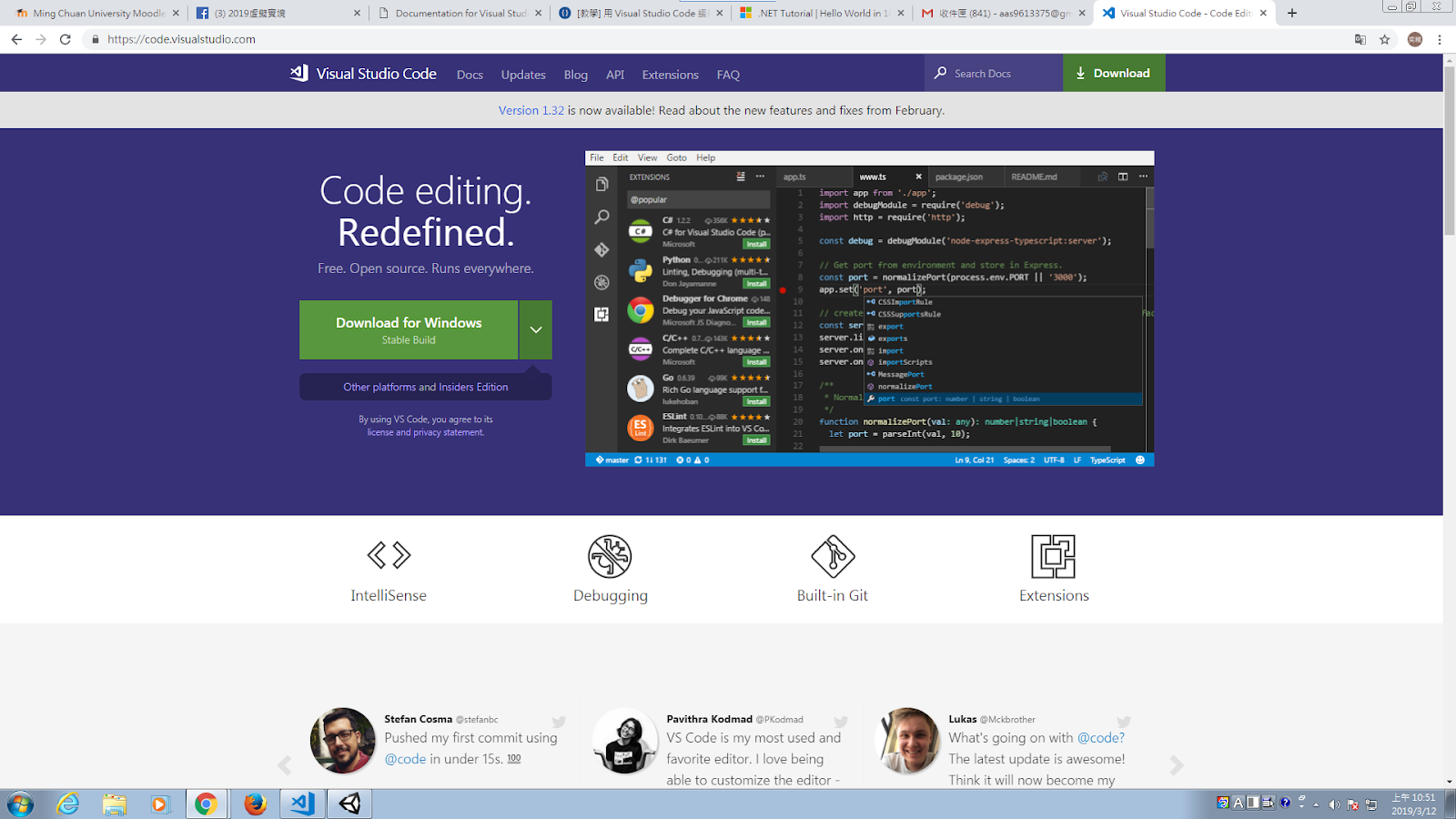
Task: Open the license link
Action: point(380,432)
